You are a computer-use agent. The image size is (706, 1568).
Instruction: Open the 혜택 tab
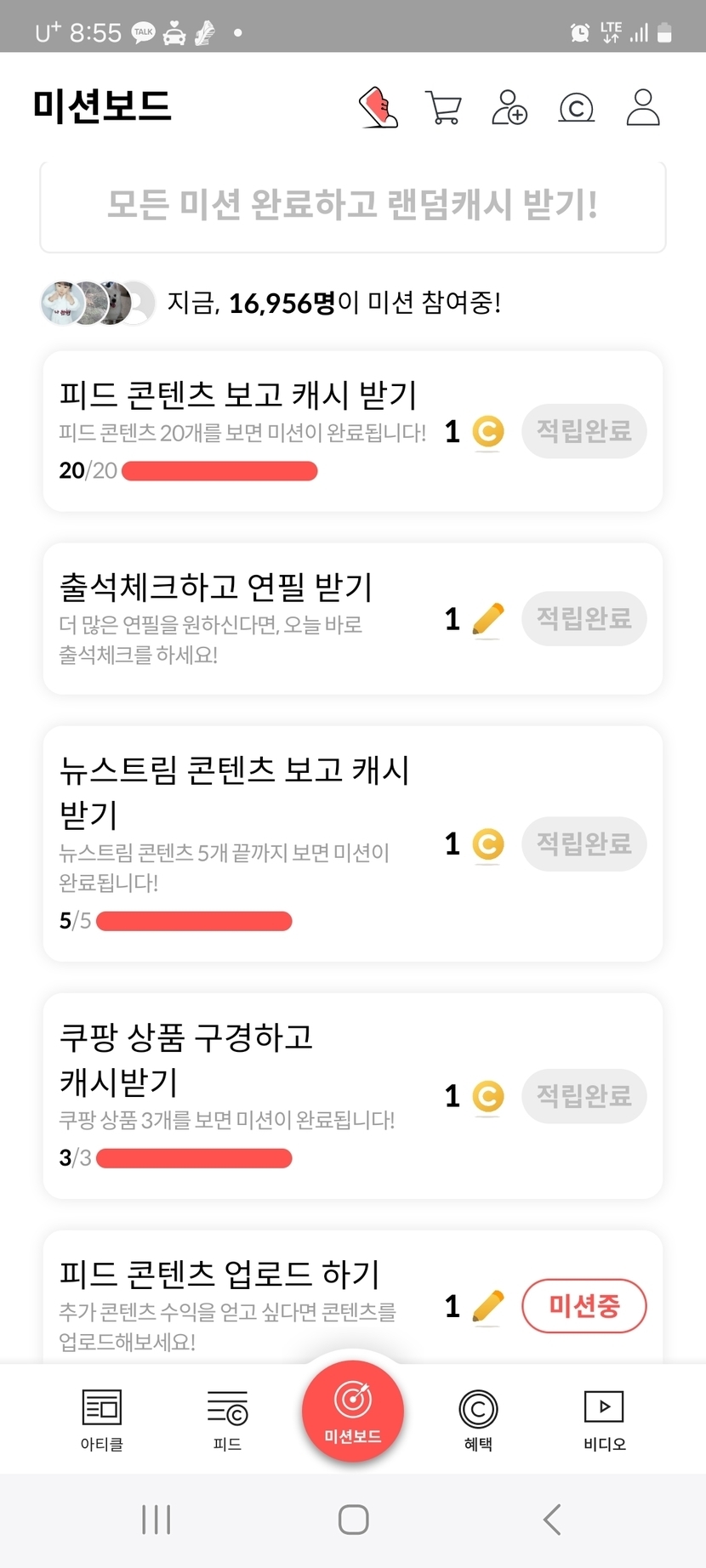pos(478,1420)
